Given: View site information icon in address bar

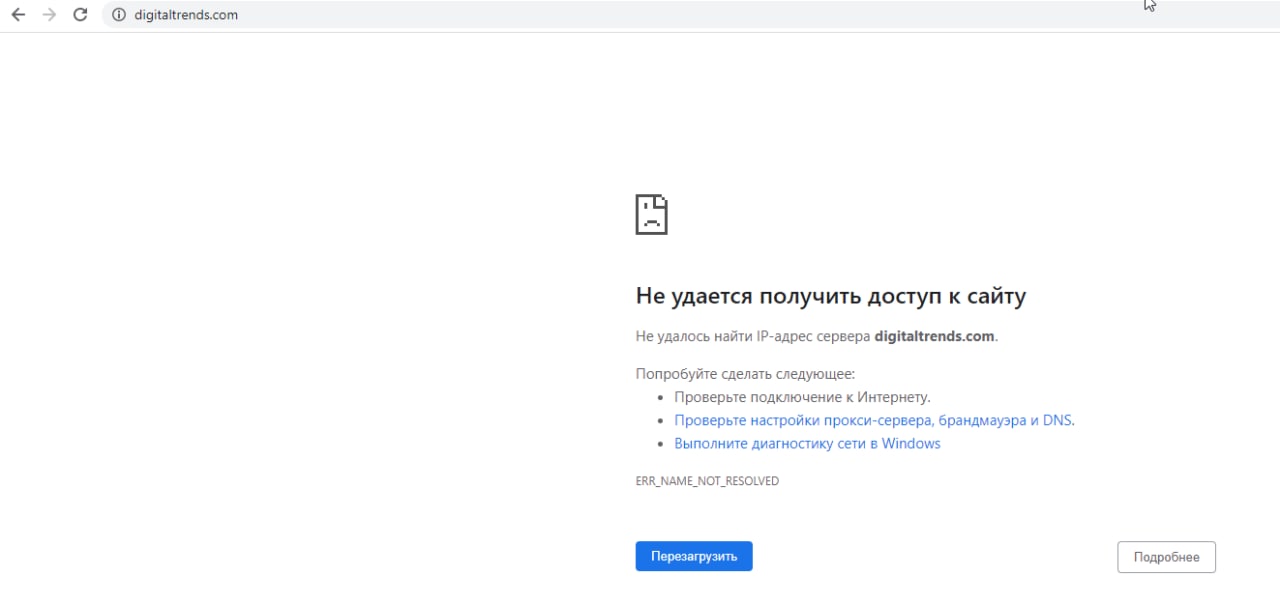Looking at the screenshot, I should point(119,15).
